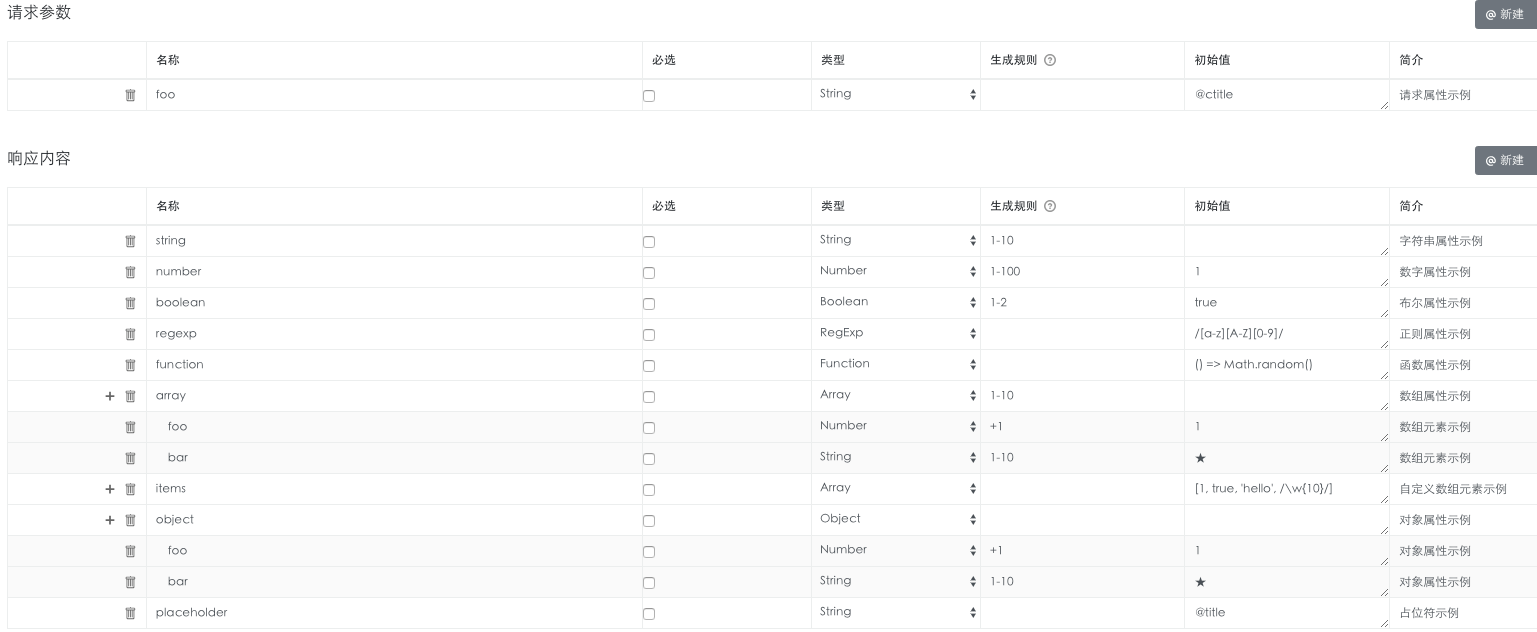This screenshot has height=632, width=1537.
Task: Add child property to array with plus icon
Action: [110, 396]
